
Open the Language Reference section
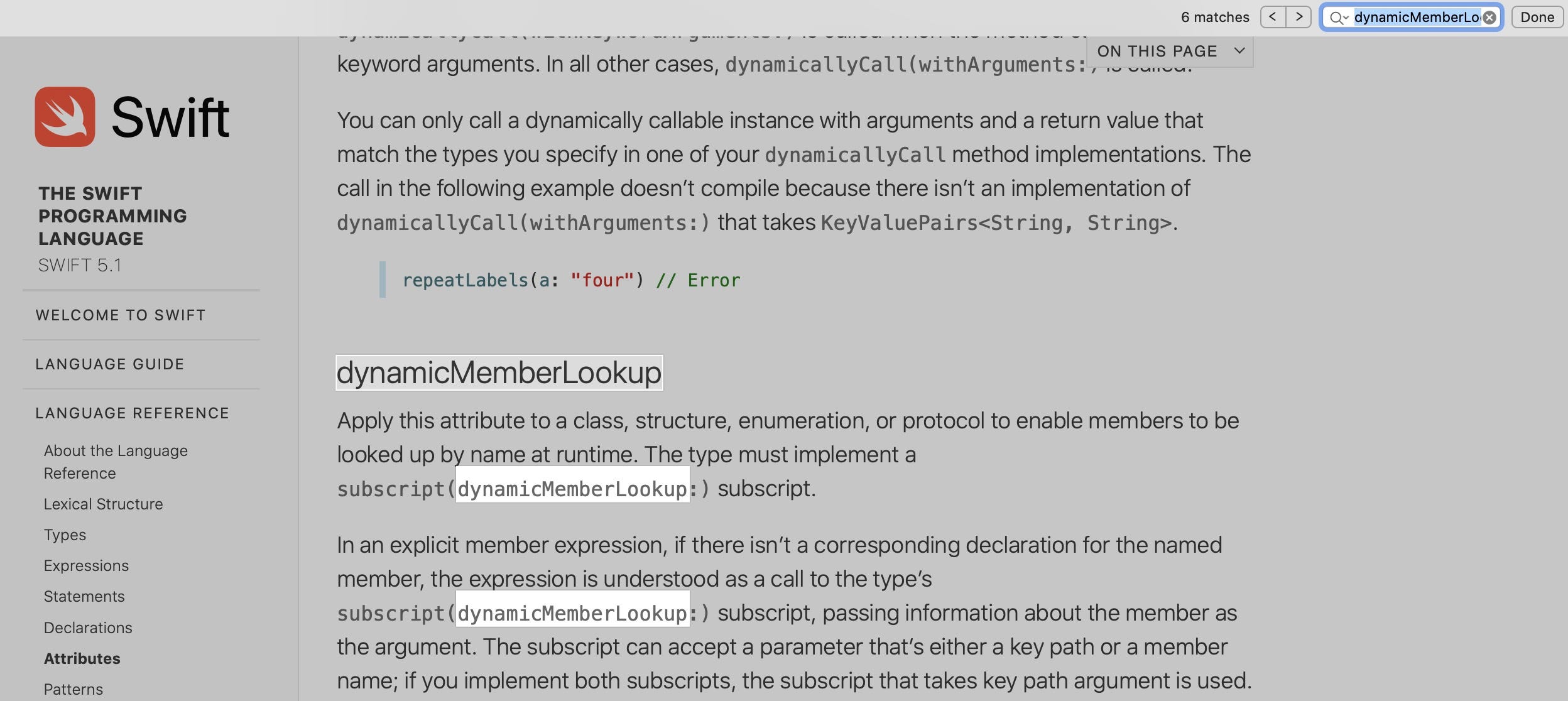coord(132,413)
